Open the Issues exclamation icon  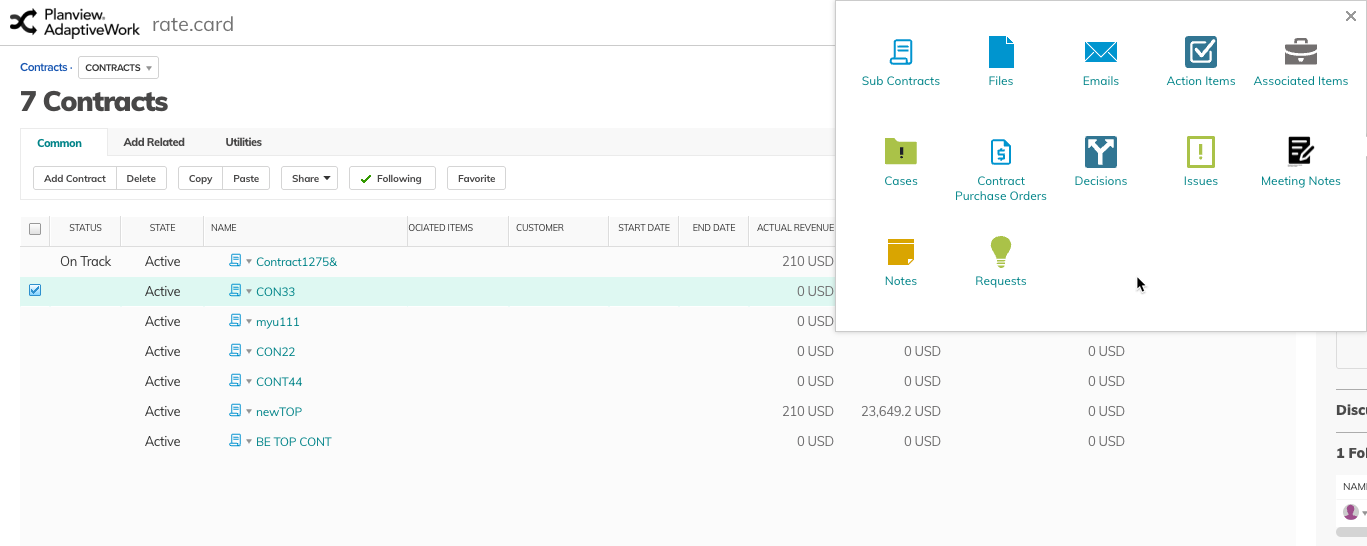click(1201, 152)
